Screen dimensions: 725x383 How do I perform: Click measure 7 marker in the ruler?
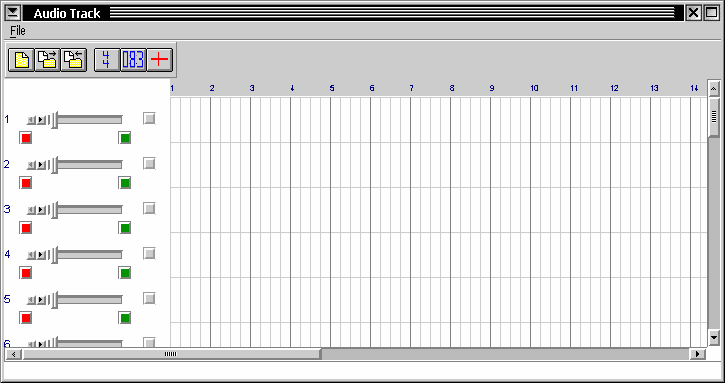click(412, 88)
